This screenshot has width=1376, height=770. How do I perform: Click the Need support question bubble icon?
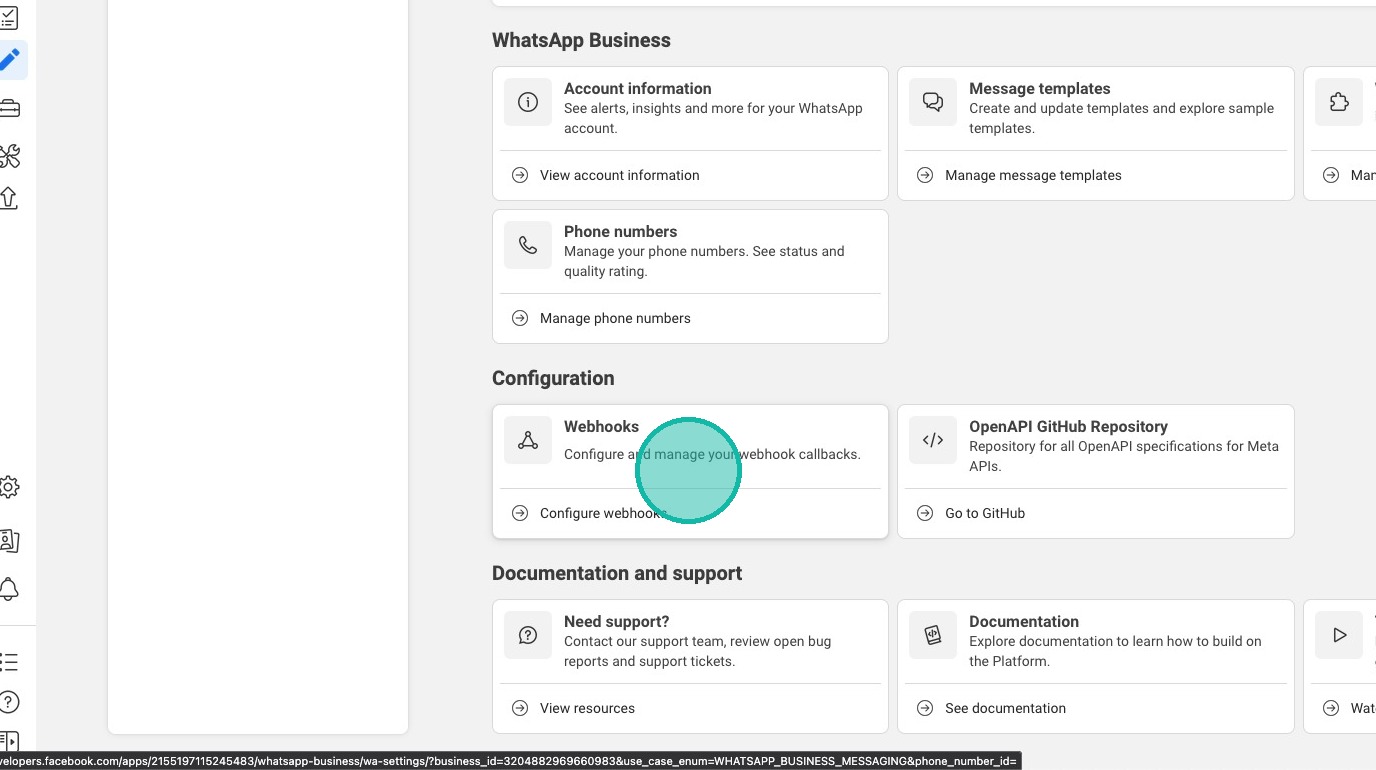coord(528,635)
